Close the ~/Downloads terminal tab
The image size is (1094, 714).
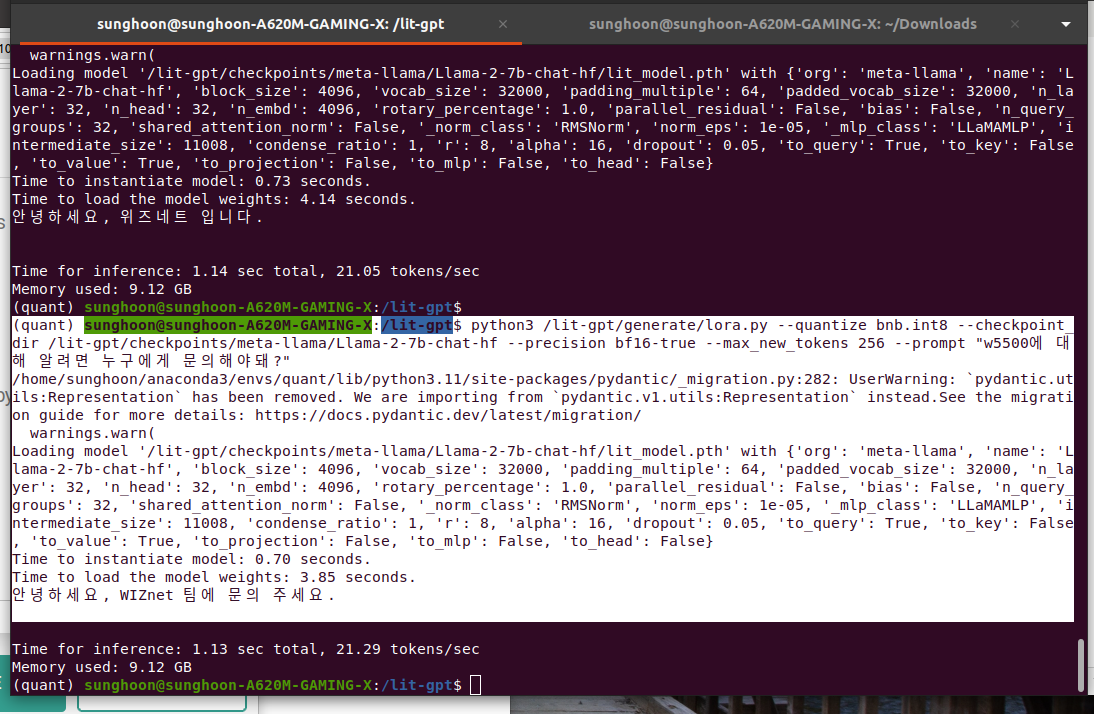click(x=1015, y=24)
